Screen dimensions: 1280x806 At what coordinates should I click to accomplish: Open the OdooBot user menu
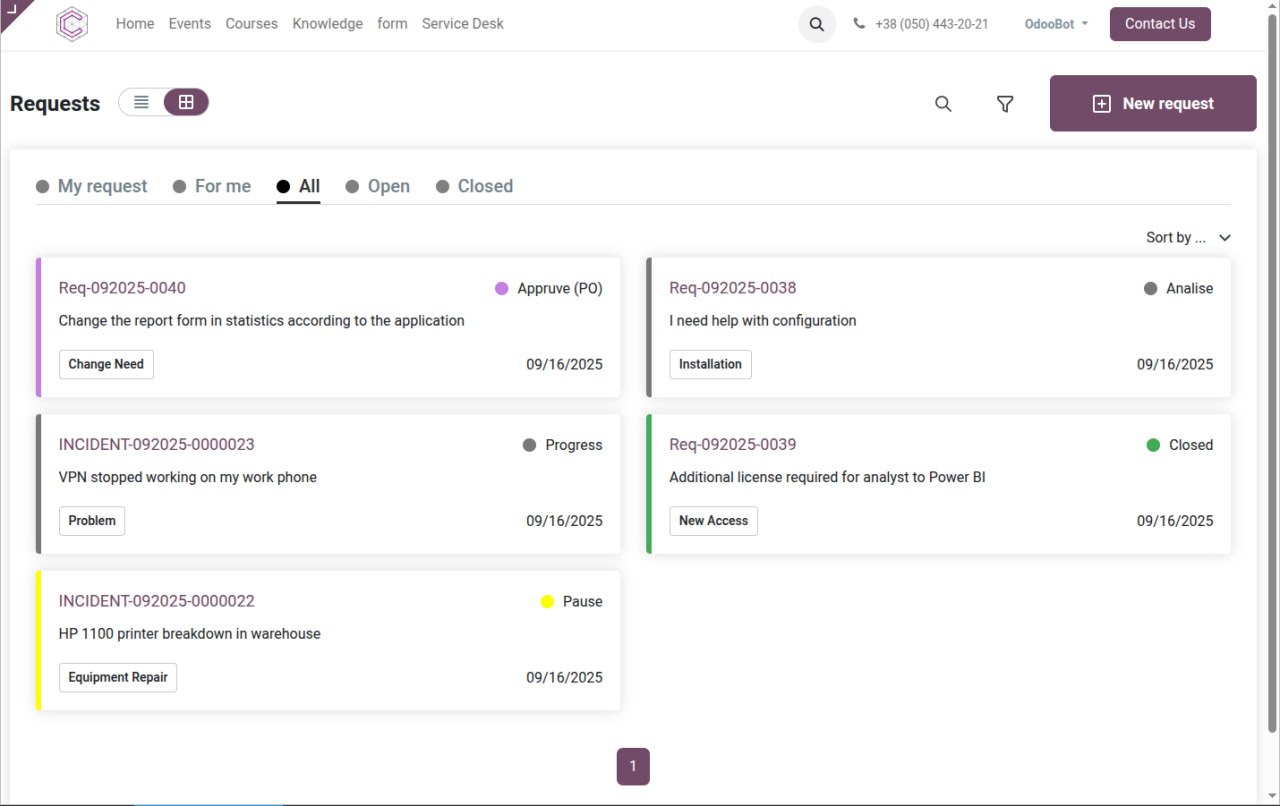pos(1056,24)
